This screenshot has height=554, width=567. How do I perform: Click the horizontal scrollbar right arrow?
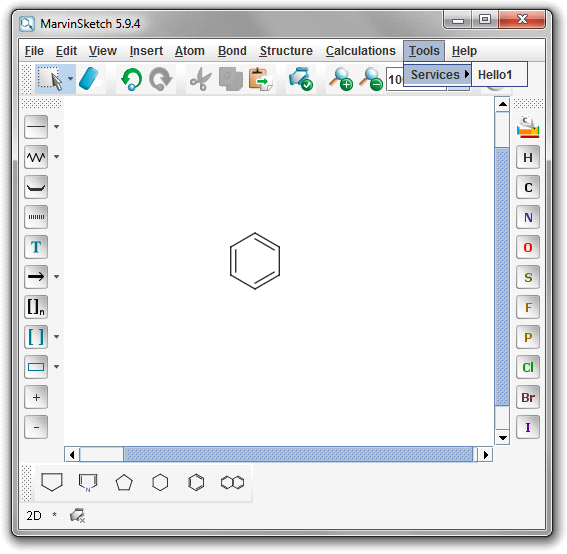[x=485, y=455]
